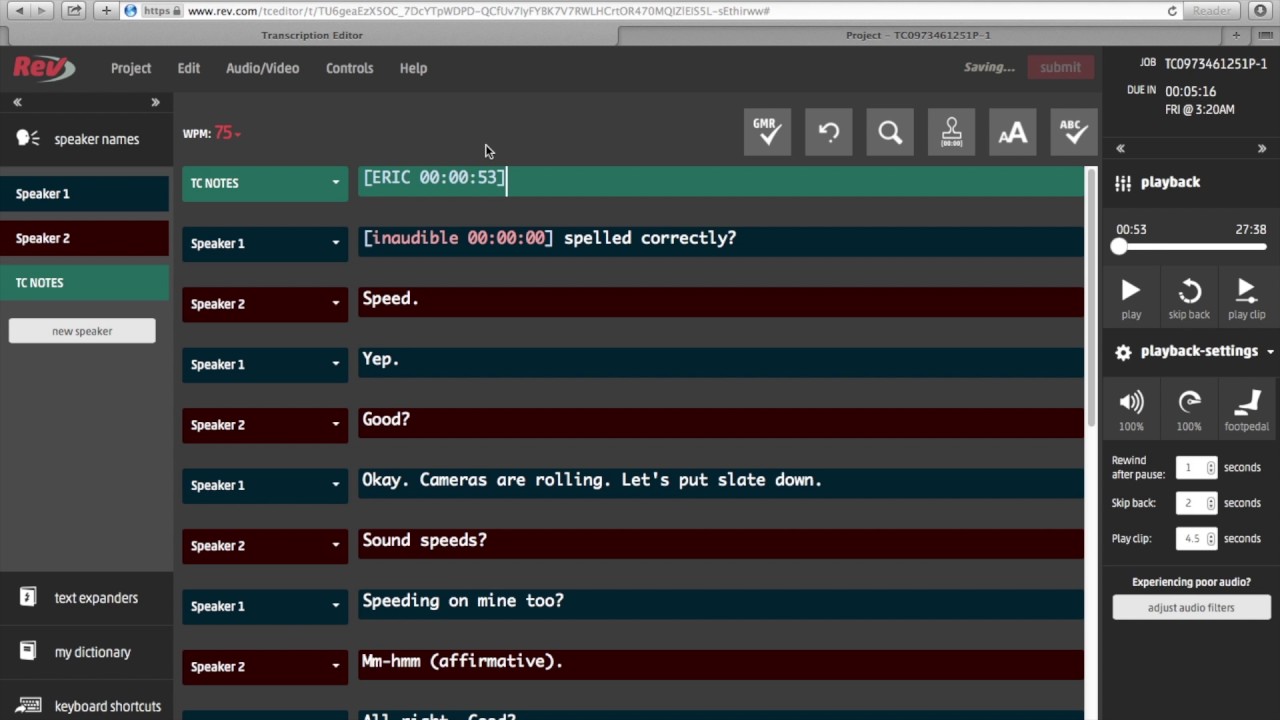Collapse left sidebar with the left double chevron
The width and height of the screenshot is (1280, 720).
tap(17, 102)
